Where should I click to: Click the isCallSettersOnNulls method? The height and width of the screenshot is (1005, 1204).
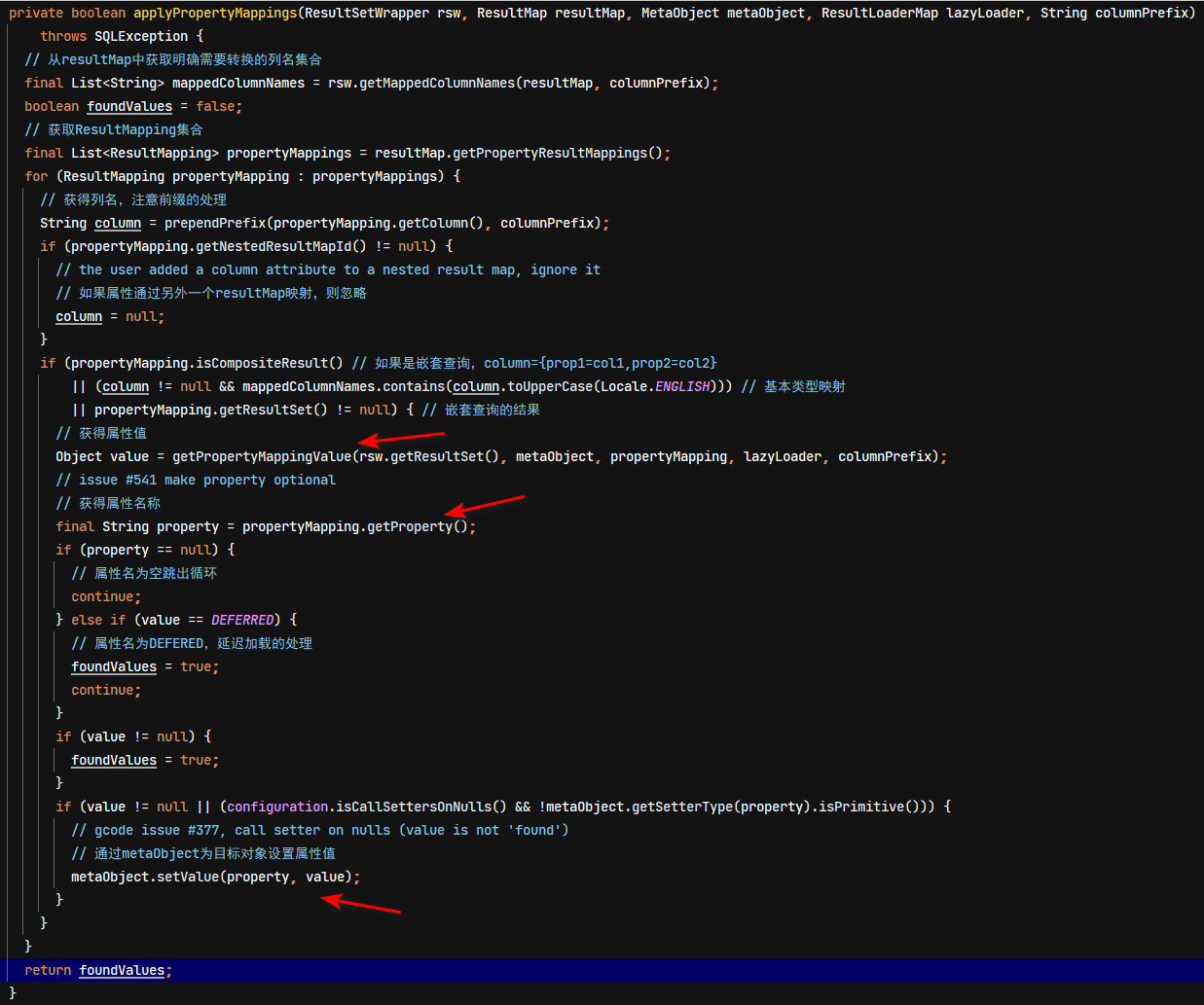tap(414, 807)
